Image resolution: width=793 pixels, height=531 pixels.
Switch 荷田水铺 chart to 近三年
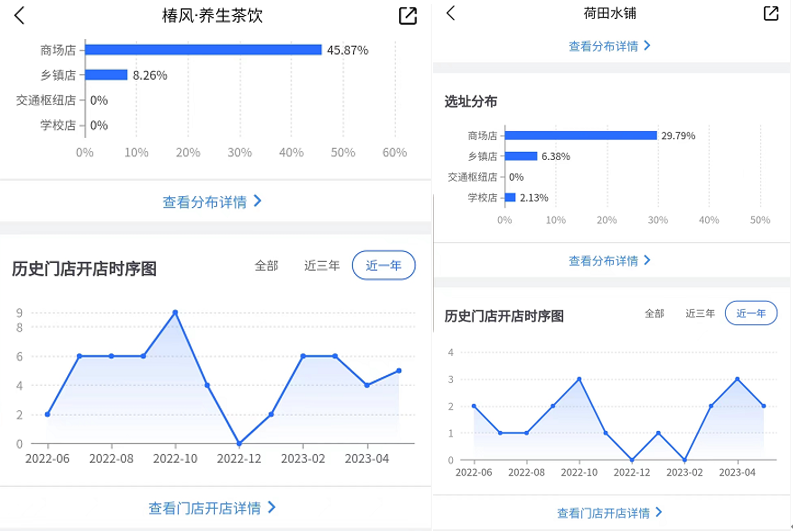click(700, 313)
